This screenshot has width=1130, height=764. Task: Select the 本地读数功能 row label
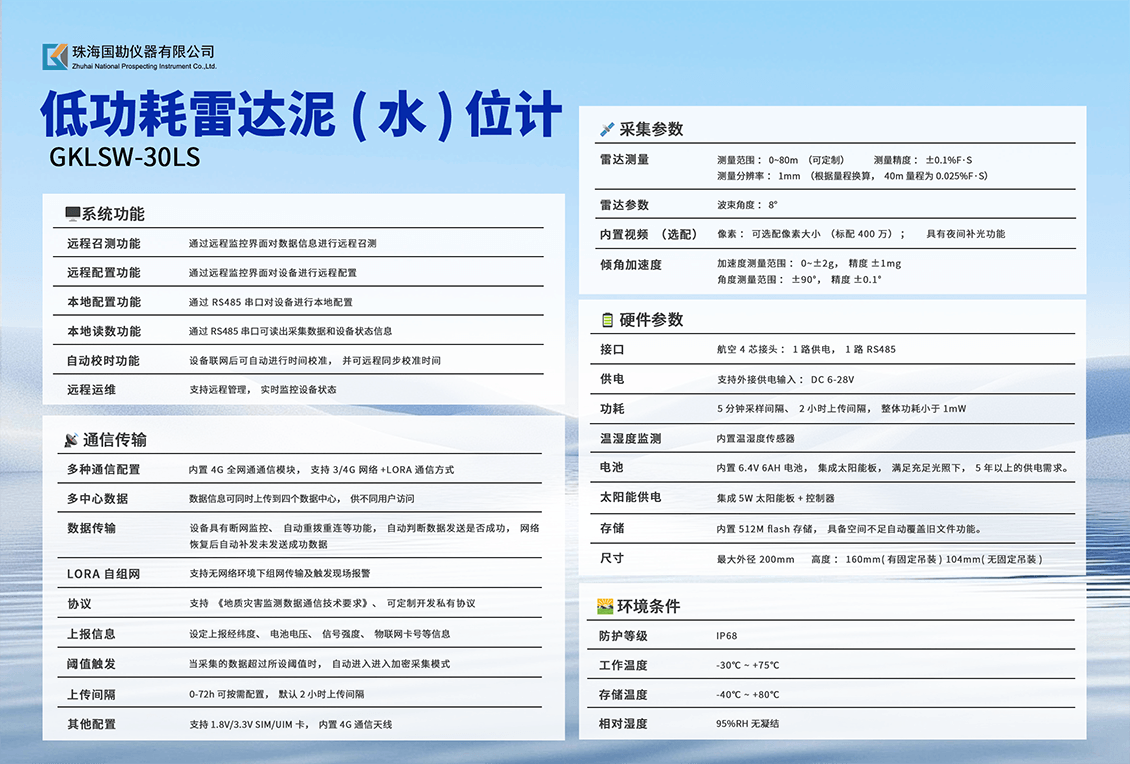[104, 332]
